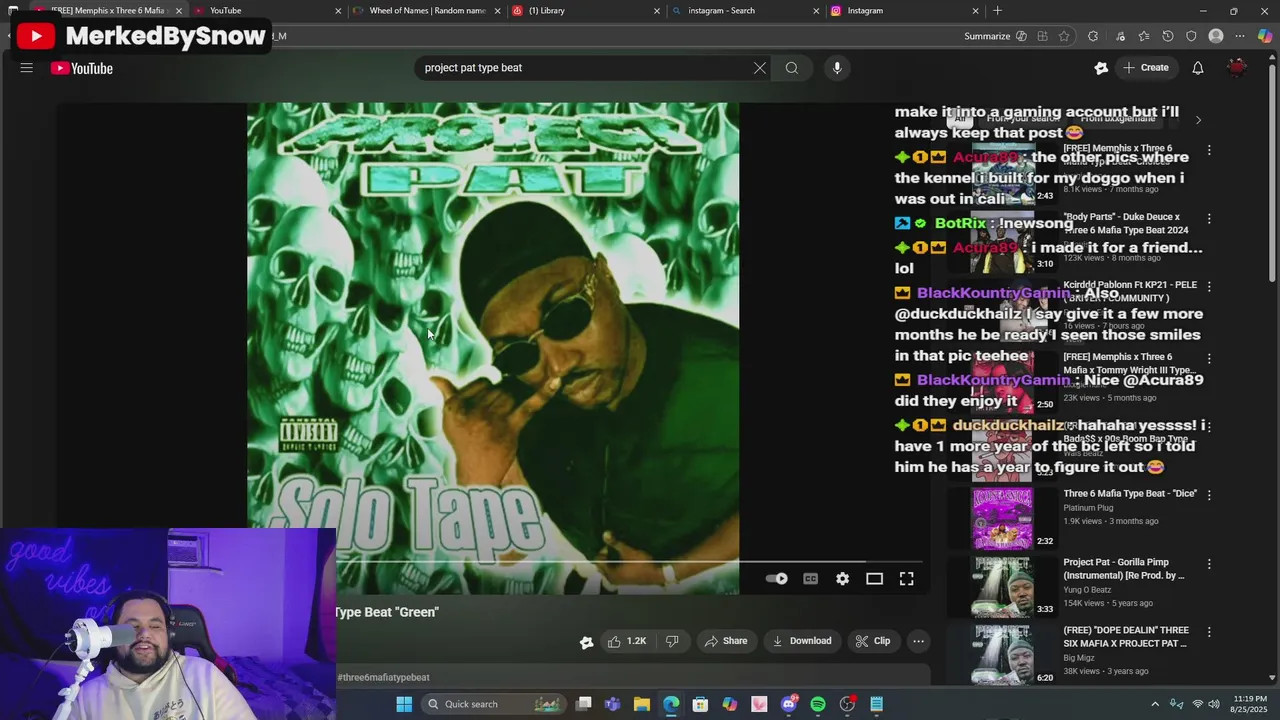Open options for 'Project Pat - Gorilla Pimp'

(x=1209, y=564)
